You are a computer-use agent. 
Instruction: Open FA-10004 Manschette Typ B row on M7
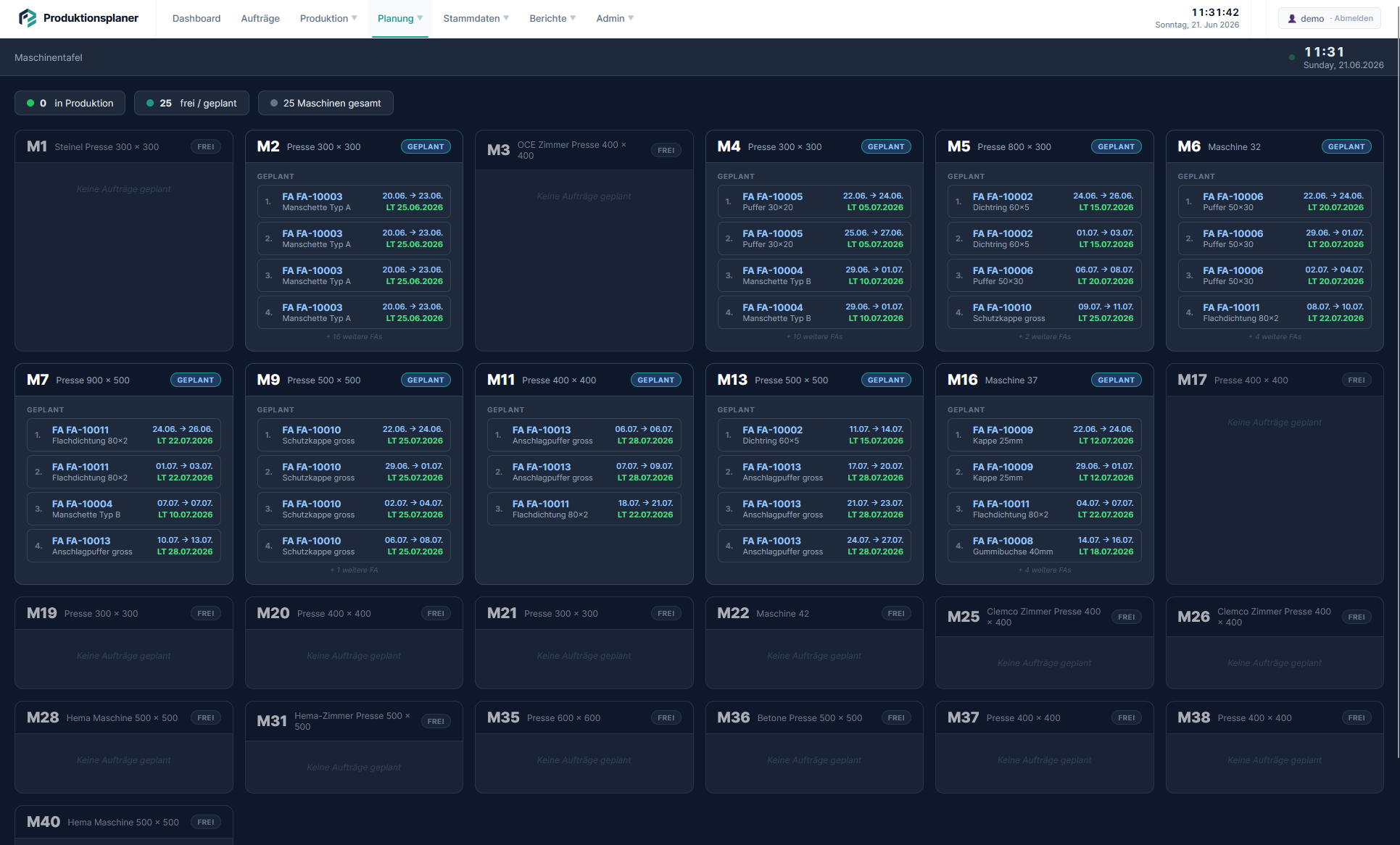pos(124,509)
